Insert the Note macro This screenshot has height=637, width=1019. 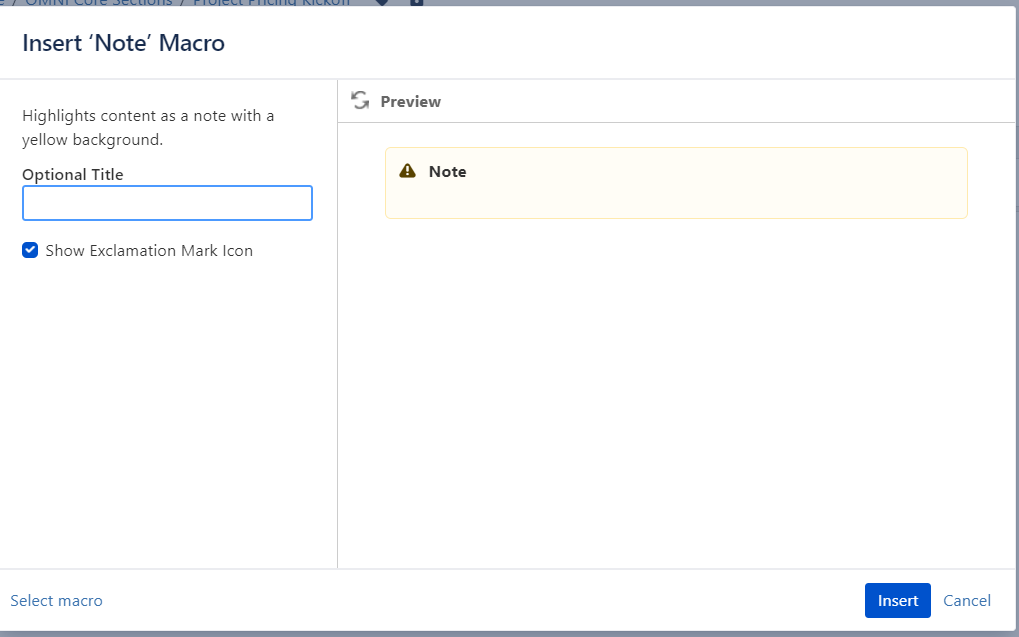(x=897, y=600)
